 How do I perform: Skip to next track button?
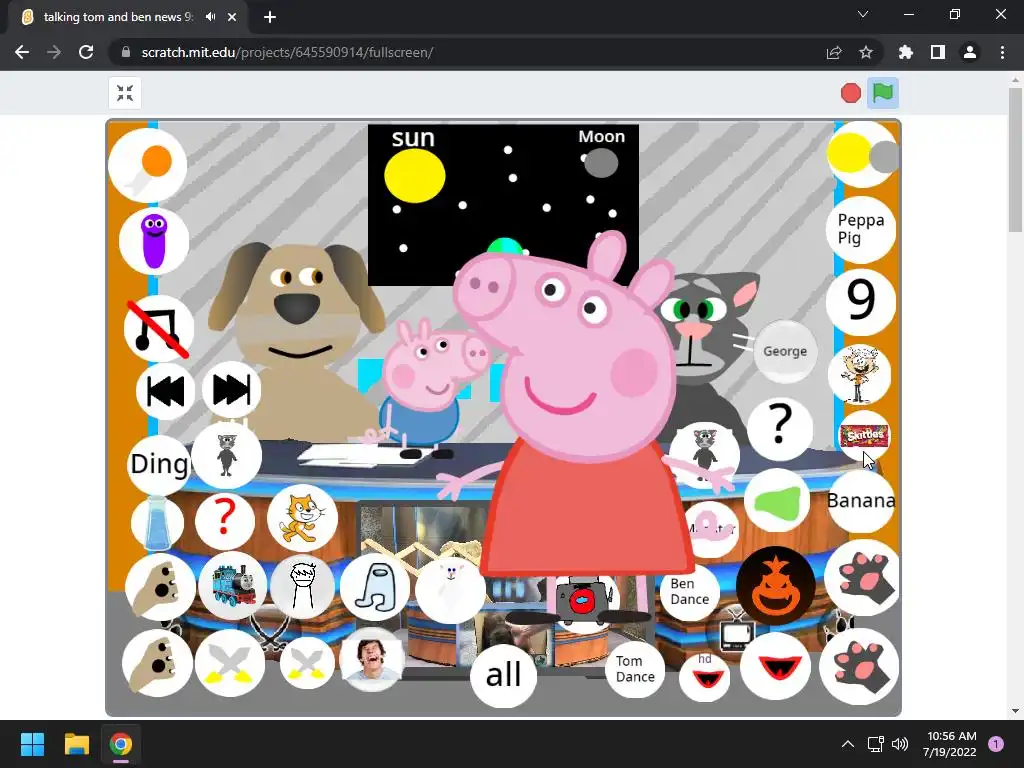click(231, 390)
